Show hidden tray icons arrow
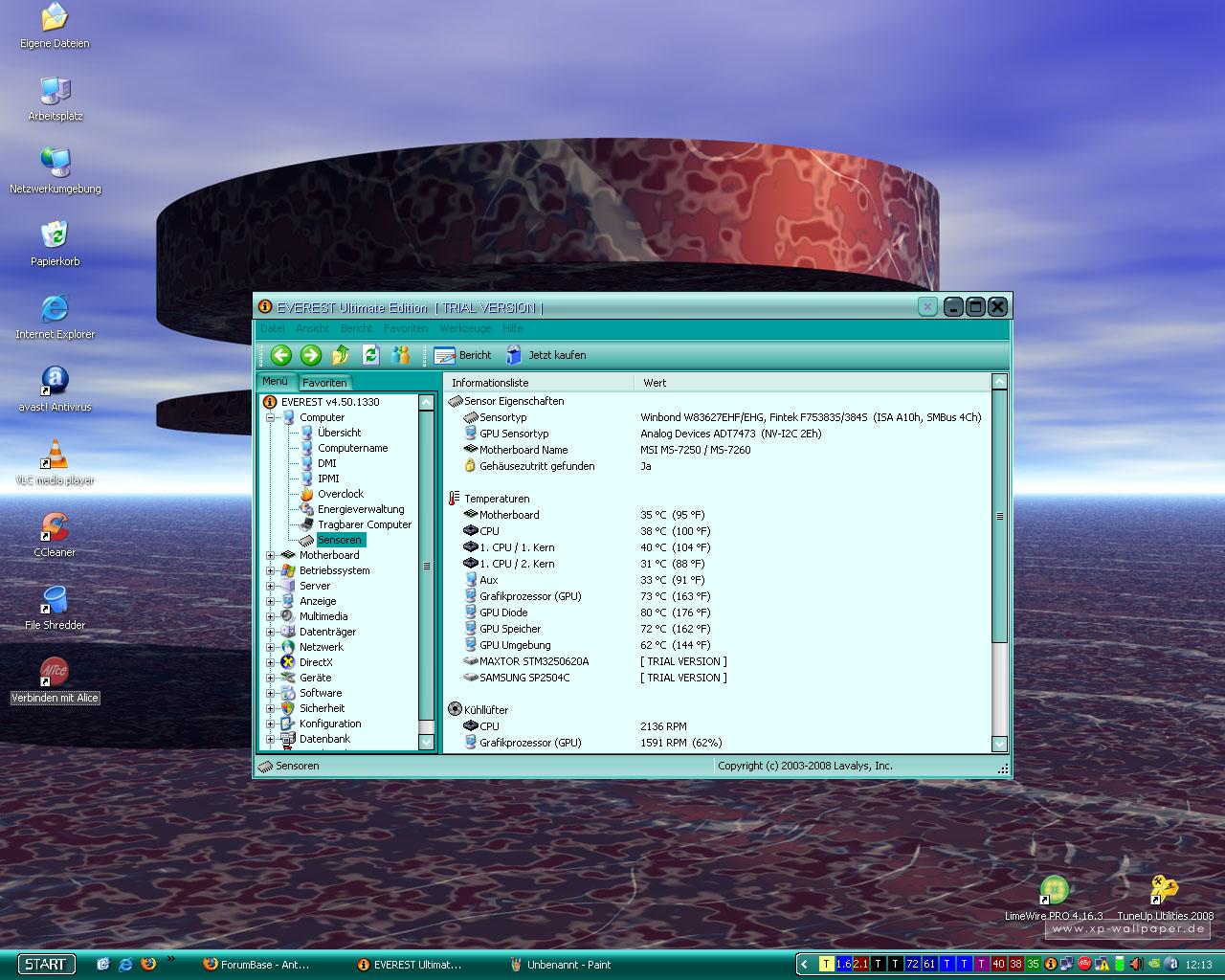 coord(805,964)
